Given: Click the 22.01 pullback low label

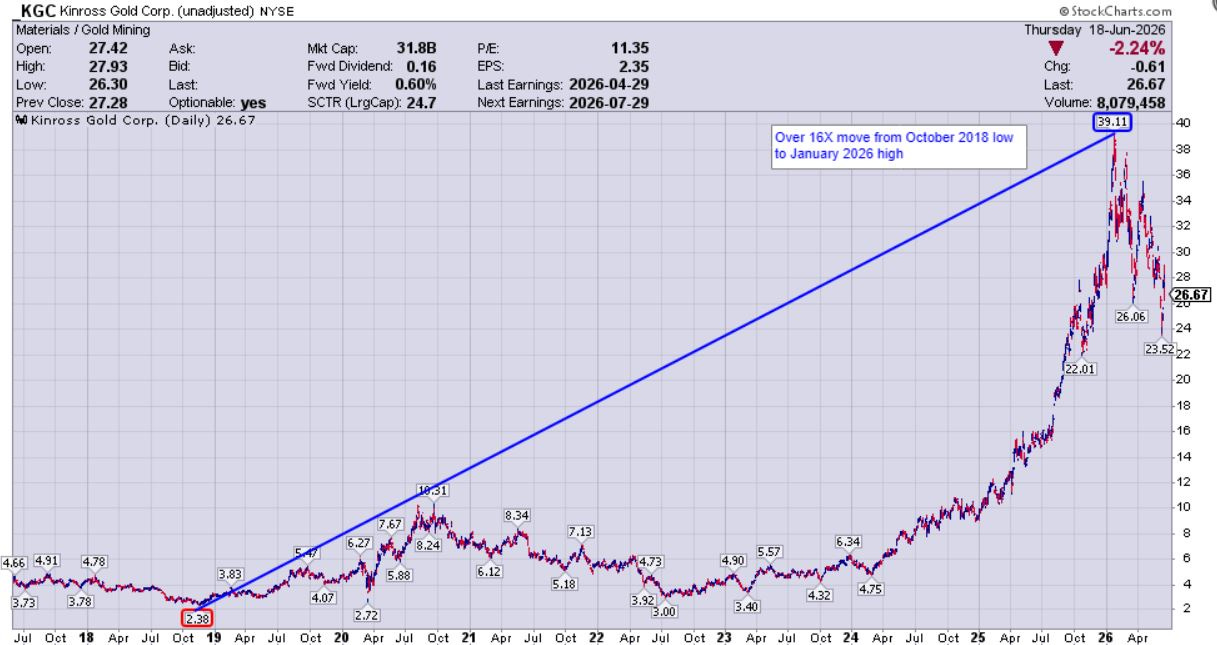Looking at the screenshot, I should (1080, 369).
